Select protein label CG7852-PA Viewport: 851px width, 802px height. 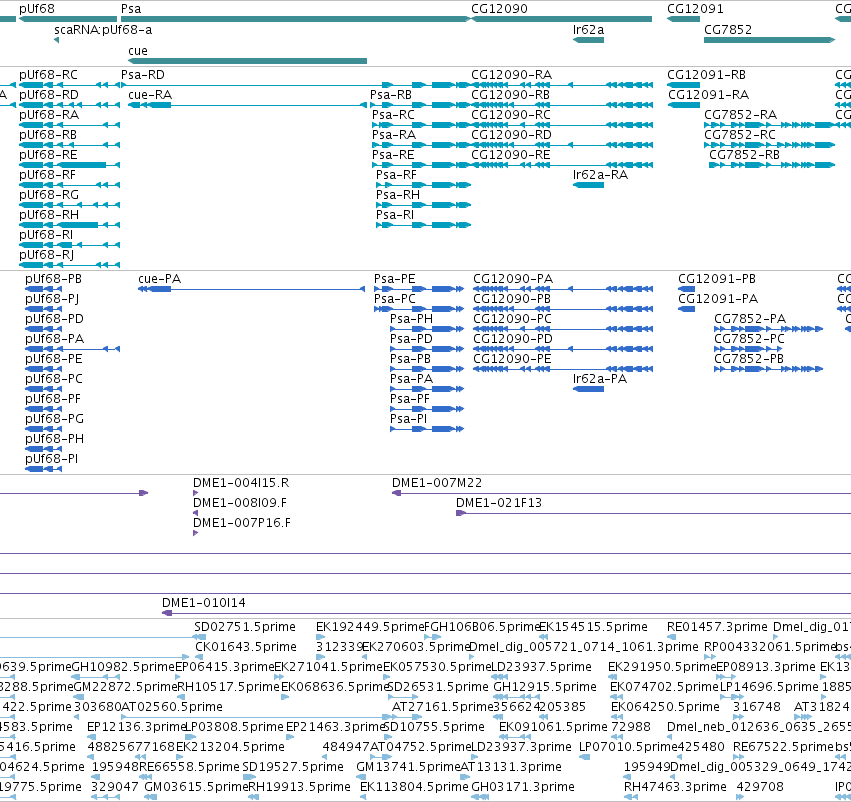[x=750, y=319]
